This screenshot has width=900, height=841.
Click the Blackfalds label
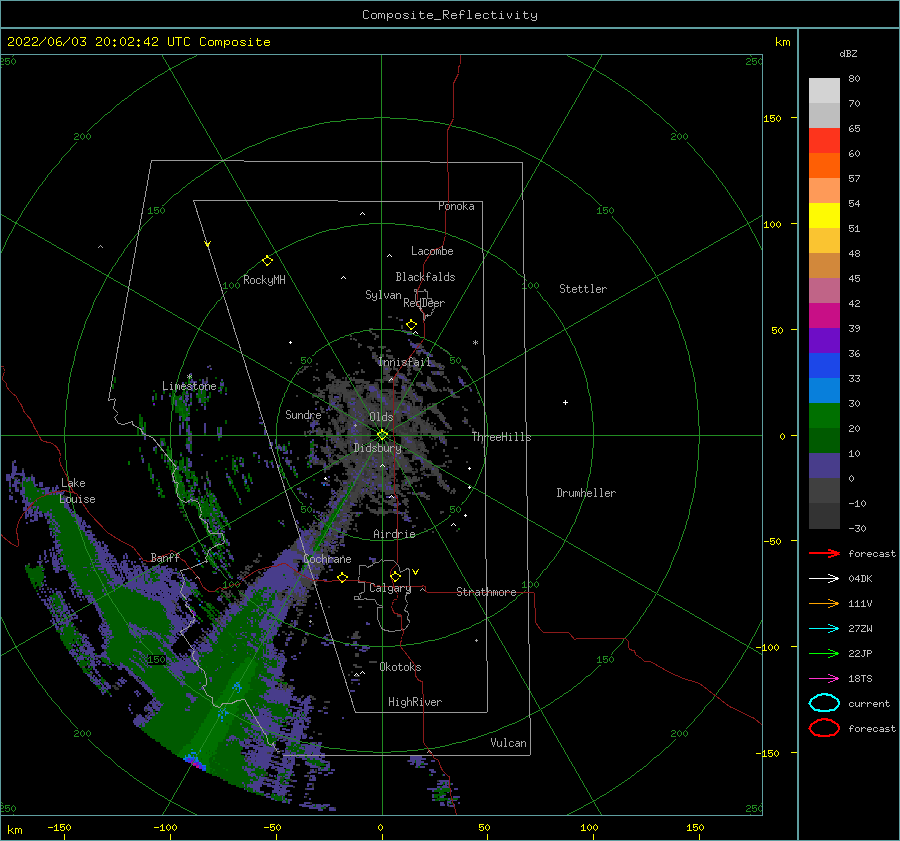click(425, 277)
